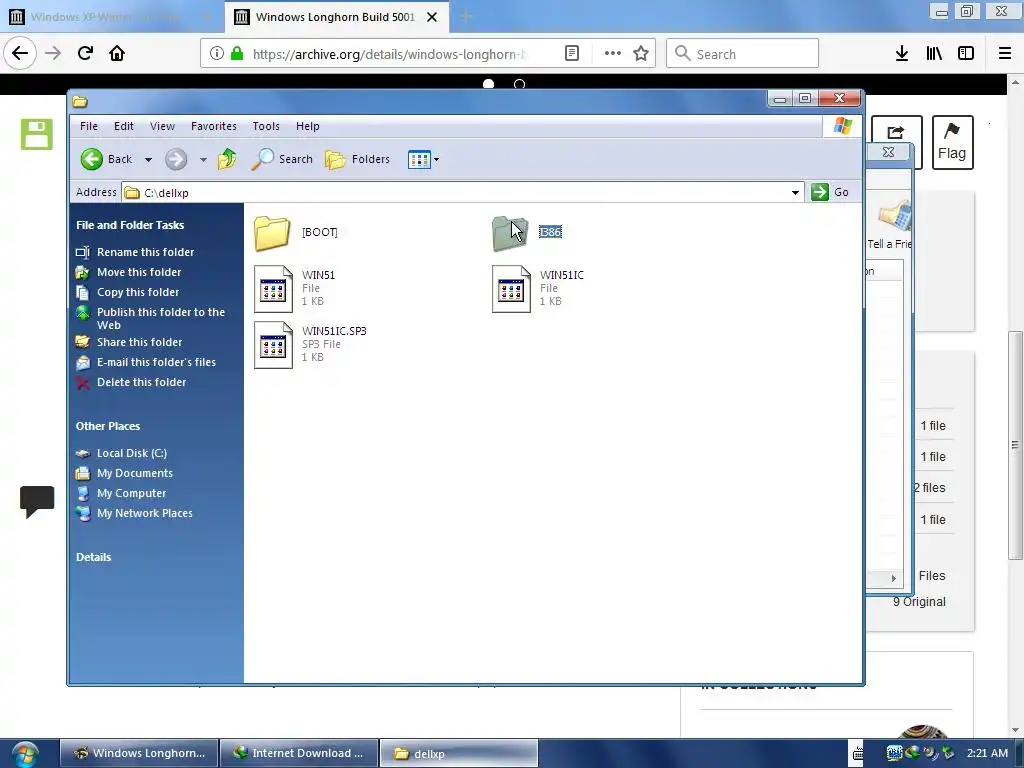Select the WIN51IC file icon
The width and height of the screenshot is (1024, 768).
point(511,289)
